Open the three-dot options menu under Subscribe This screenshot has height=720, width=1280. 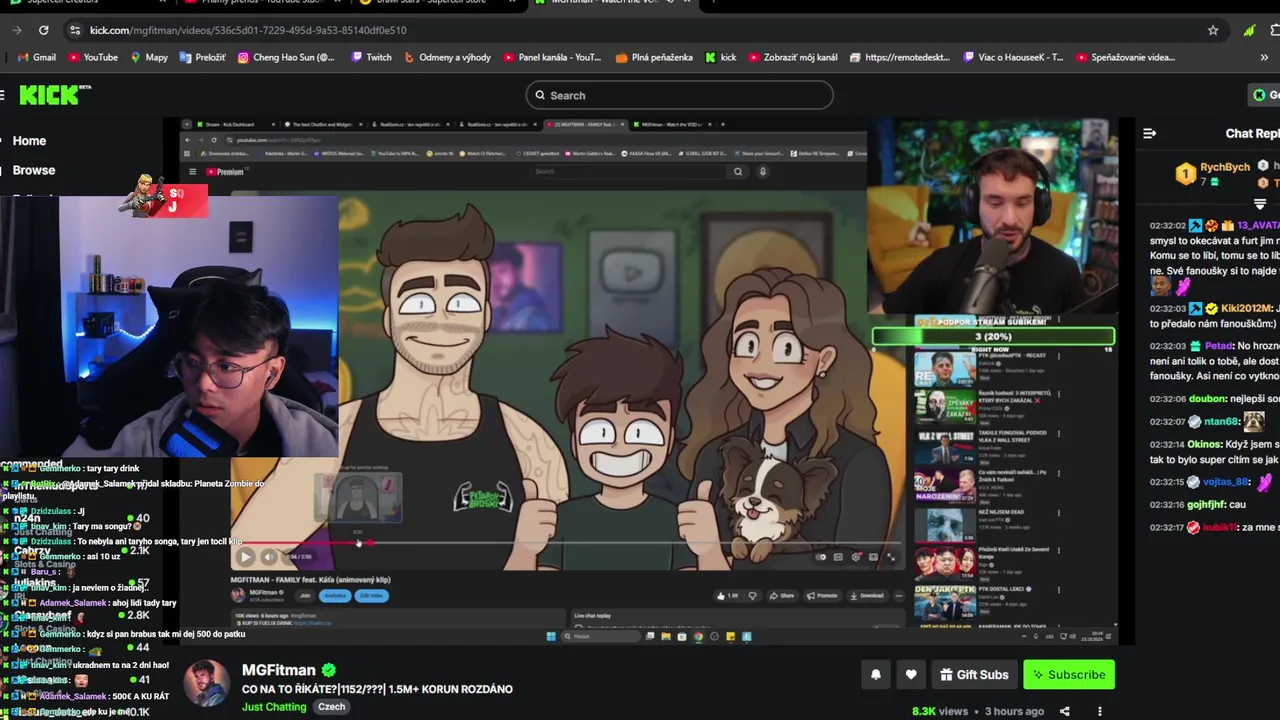[1100, 712]
